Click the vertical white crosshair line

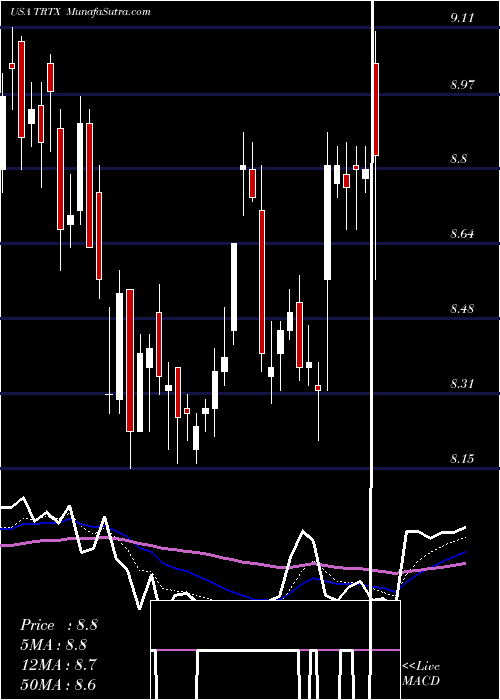click(x=371, y=350)
